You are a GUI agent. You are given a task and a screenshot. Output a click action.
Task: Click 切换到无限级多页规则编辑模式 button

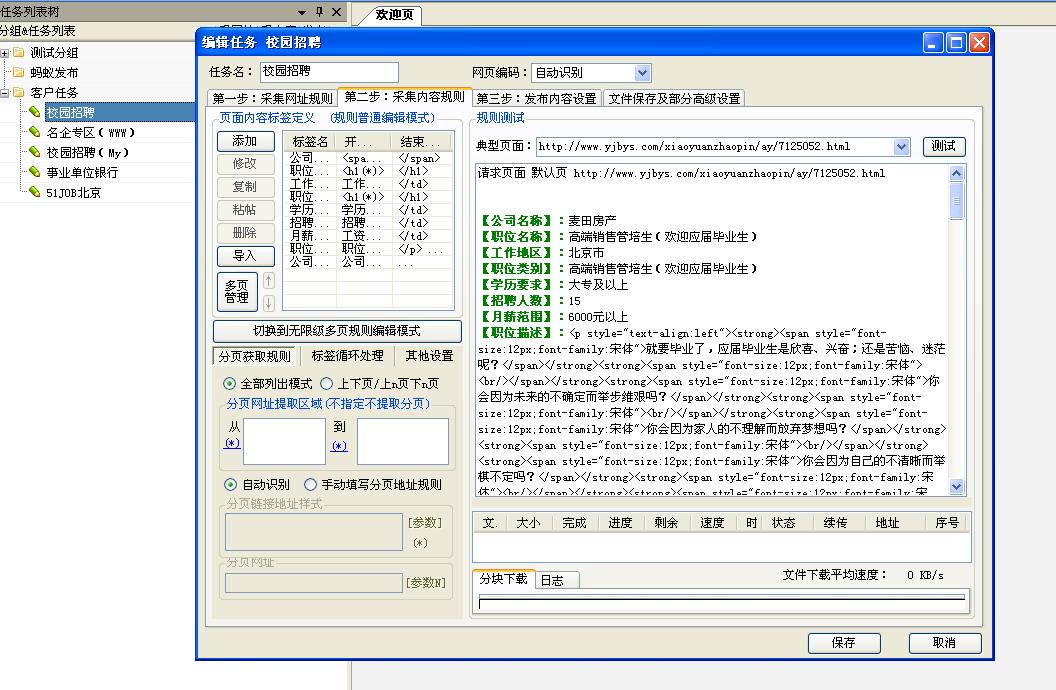337,331
